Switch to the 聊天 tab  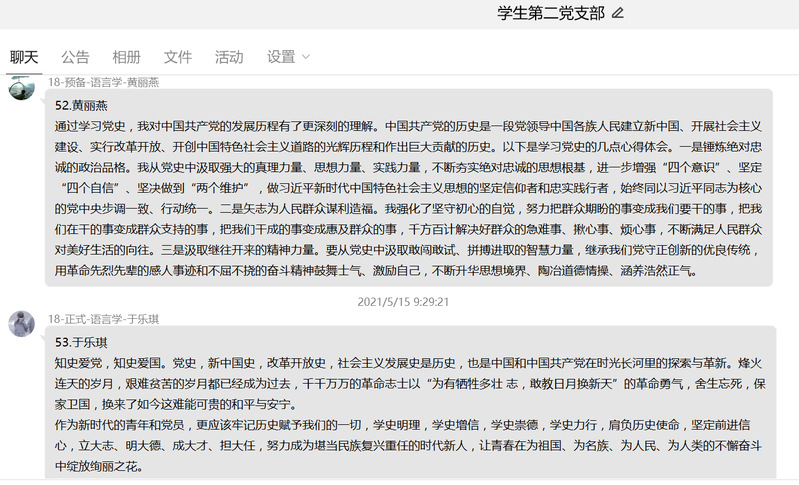[24, 57]
